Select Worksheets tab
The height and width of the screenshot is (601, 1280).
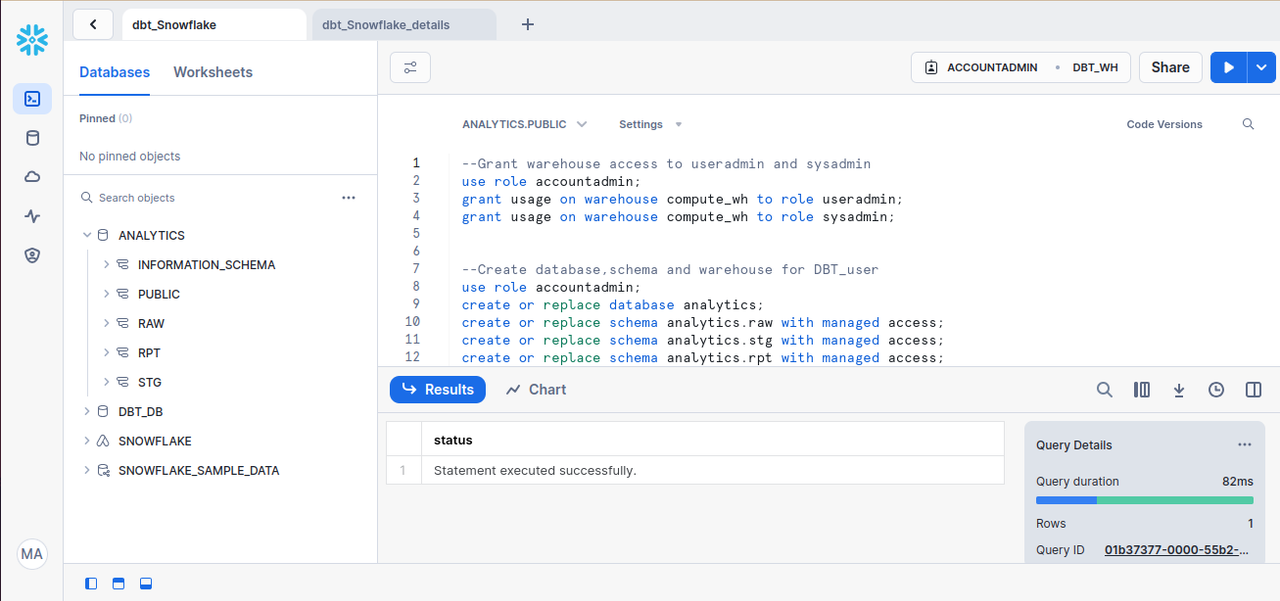tap(213, 72)
